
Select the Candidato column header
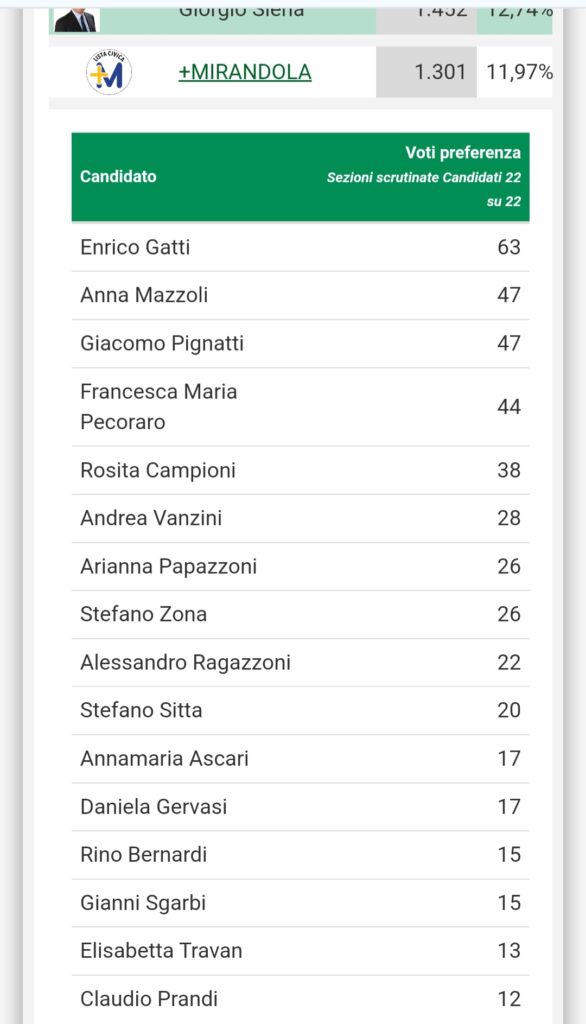tap(118, 176)
